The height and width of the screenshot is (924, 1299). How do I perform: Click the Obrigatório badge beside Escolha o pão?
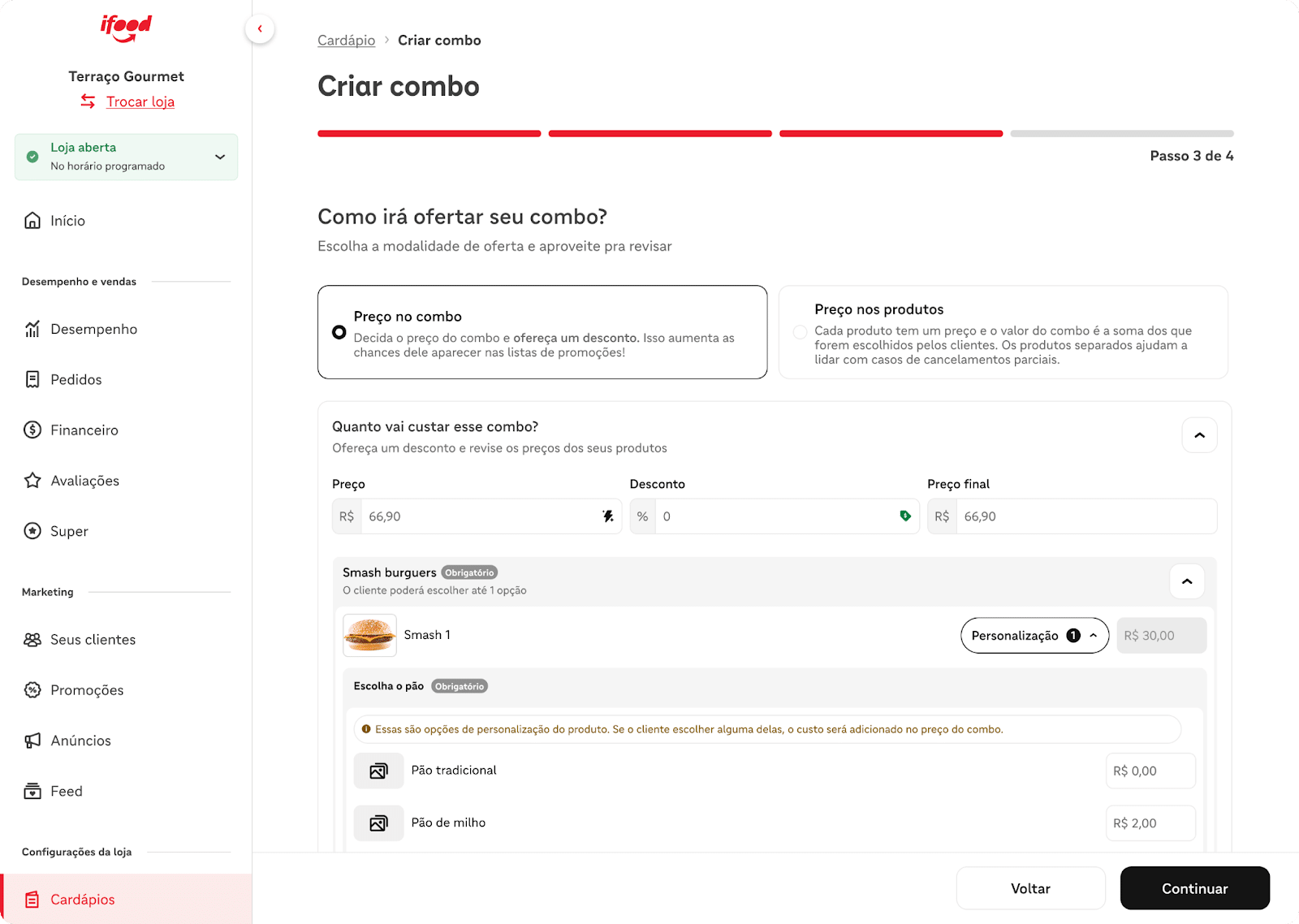point(459,686)
